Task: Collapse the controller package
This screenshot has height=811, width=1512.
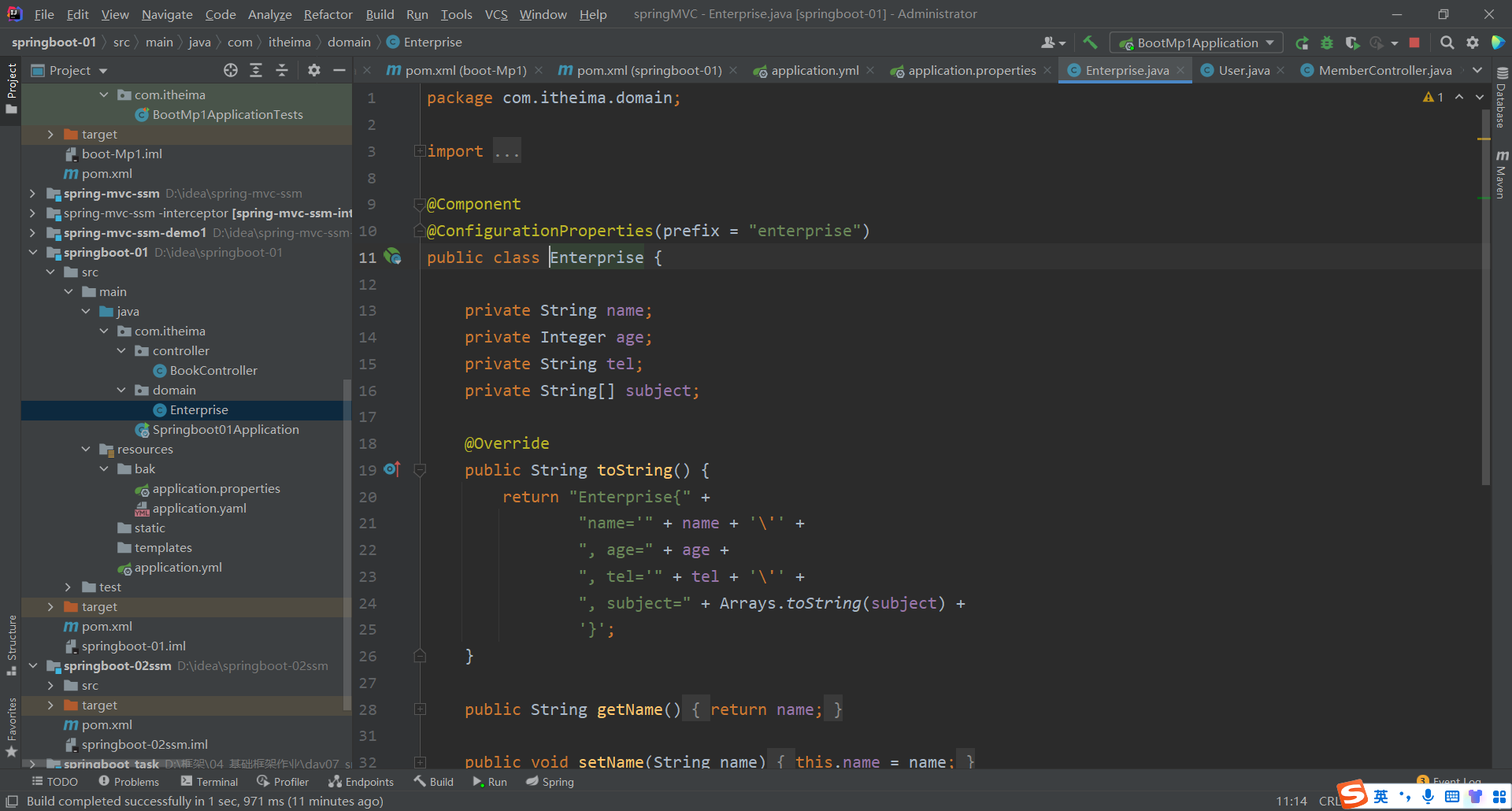Action: pyautogui.click(x=121, y=350)
